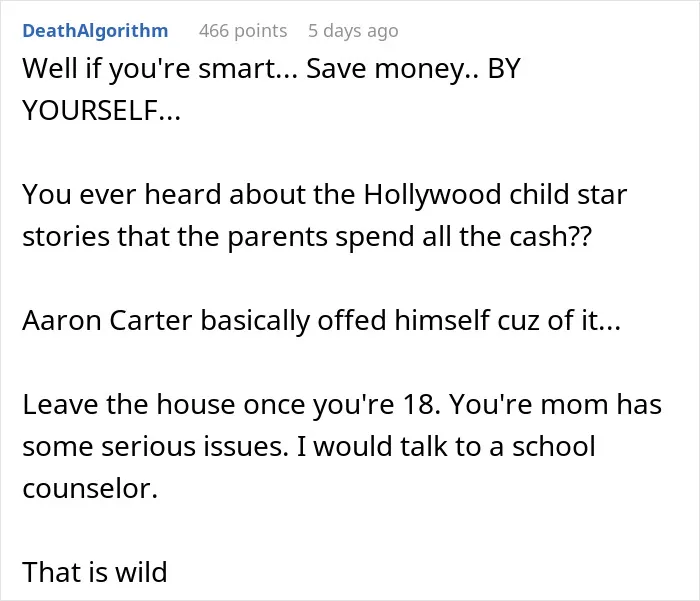Click the word school in the comment
Image resolution: width=700 pixels, height=601 pixels.
[x=554, y=447]
